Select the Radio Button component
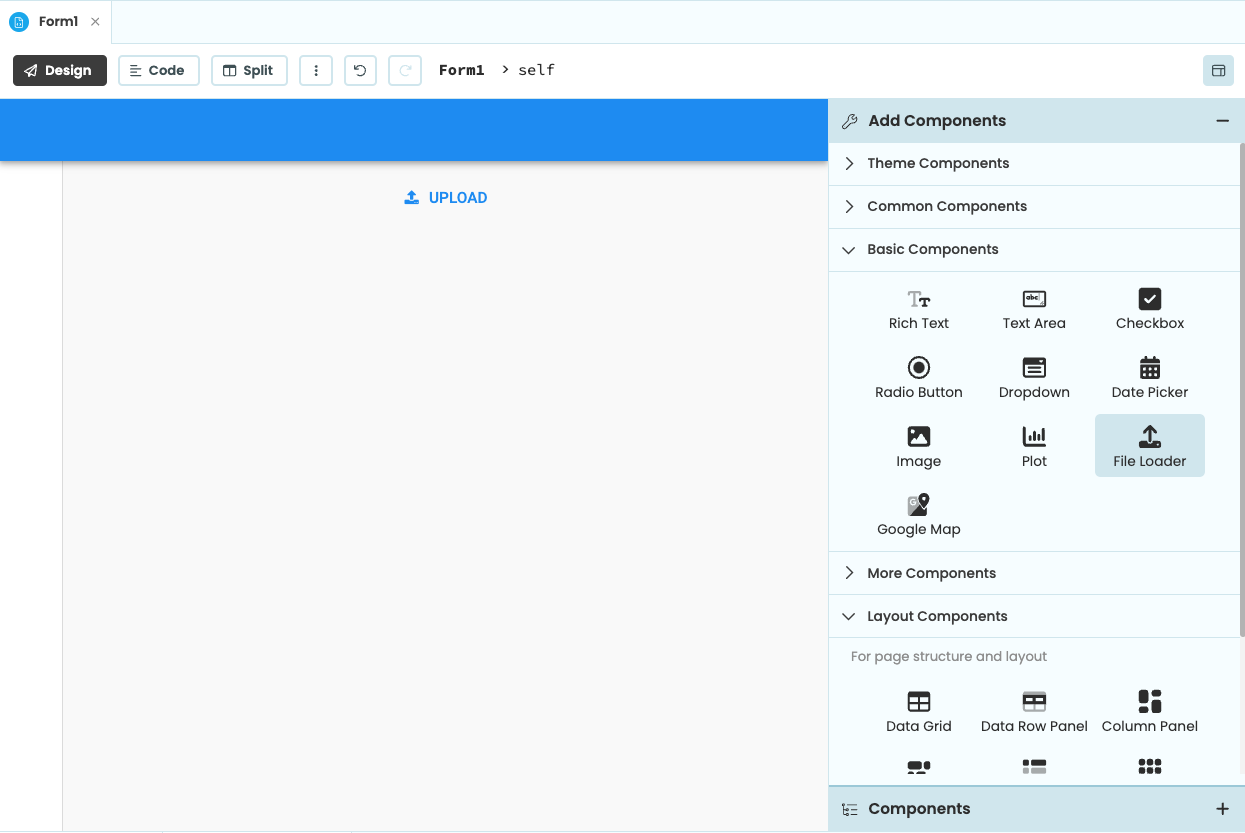The image size is (1245, 833). (x=918, y=377)
